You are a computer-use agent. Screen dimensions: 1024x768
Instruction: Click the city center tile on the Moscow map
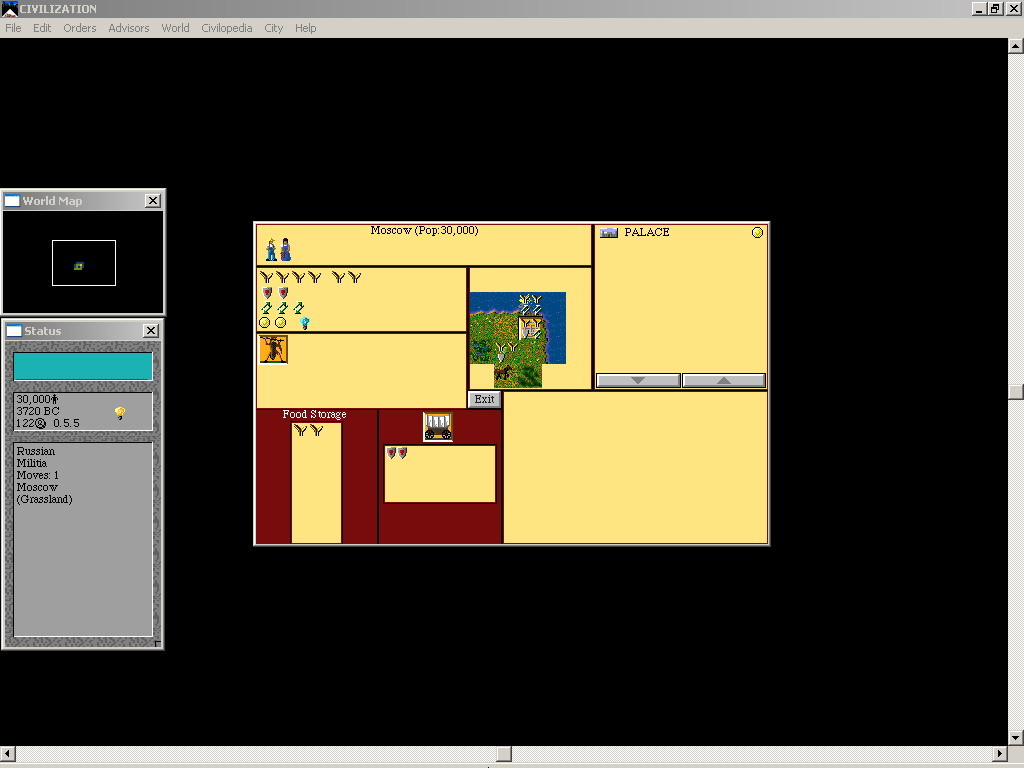pos(530,328)
